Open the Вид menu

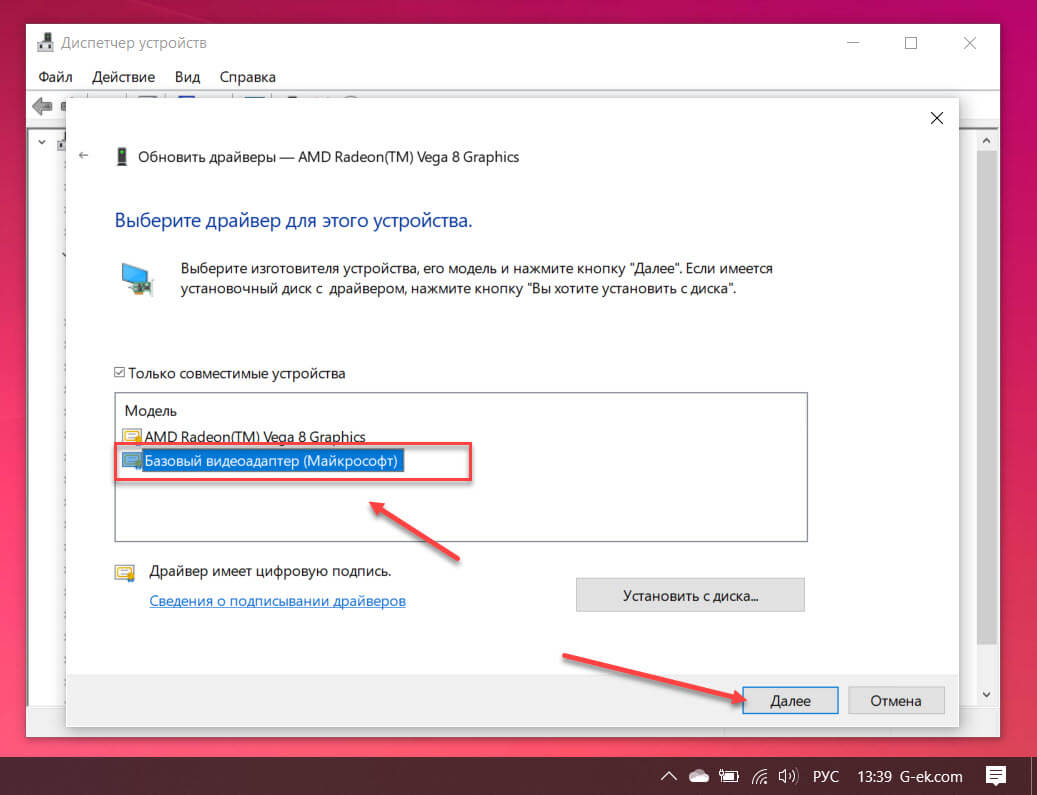[187, 77]
